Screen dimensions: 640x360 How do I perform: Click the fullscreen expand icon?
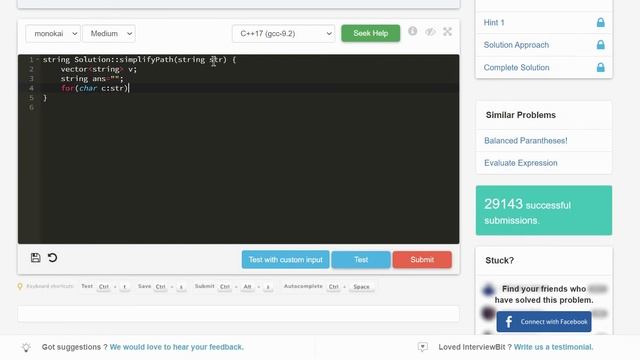pyautogui.click(x=447, y=31)
